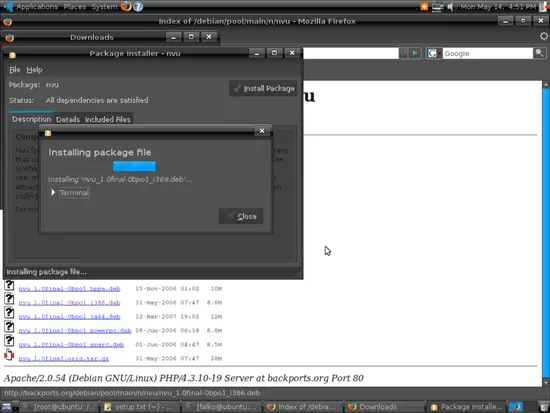The width and height of the screenshot is (550, 413).
Task: Expand the Terminal disclosure triangle
Action: point(53,192)
